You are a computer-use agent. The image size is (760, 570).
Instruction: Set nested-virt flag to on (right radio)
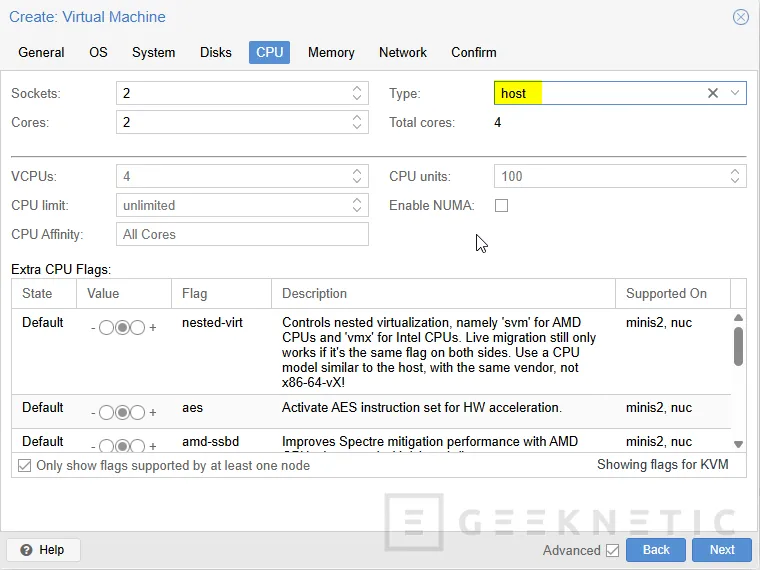coord(138,328)
